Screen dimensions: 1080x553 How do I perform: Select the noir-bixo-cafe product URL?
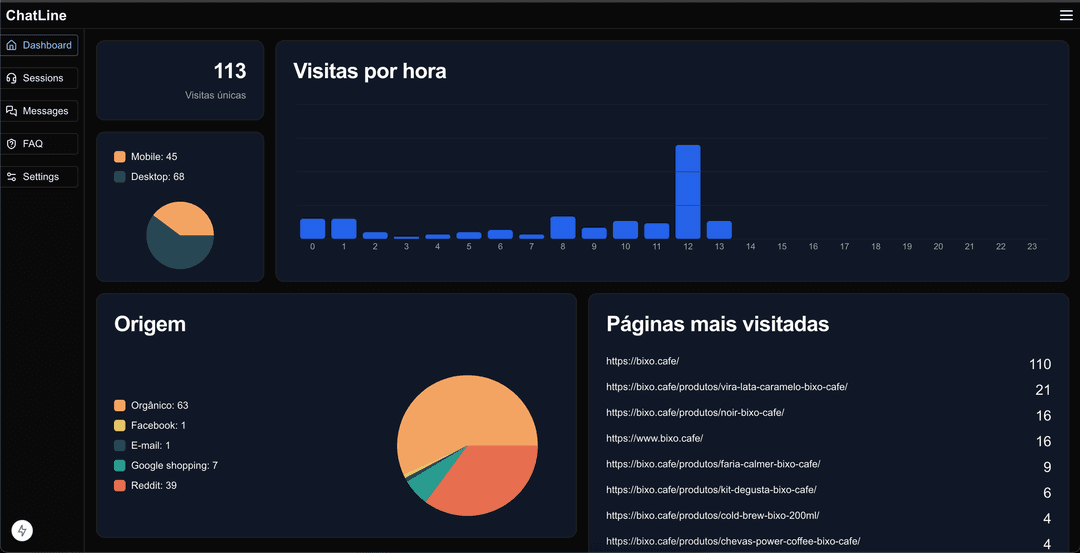click(695, 413)
